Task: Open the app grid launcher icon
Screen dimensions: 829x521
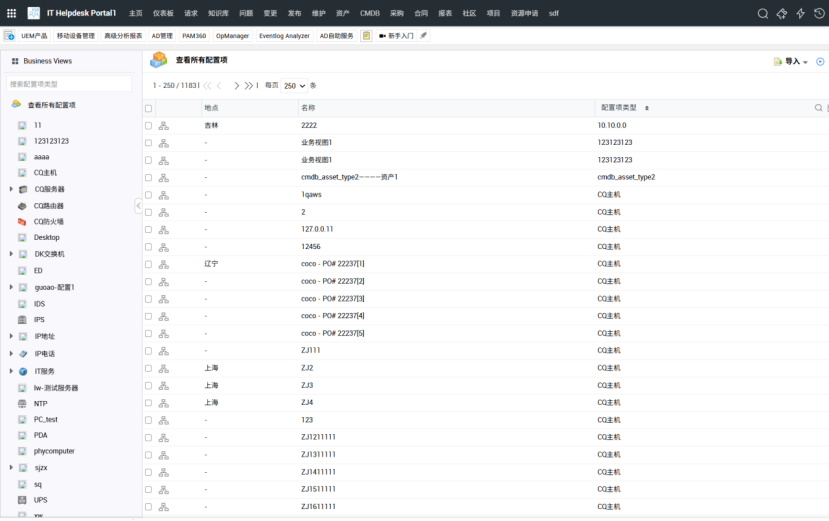Action: pos(11,13)
